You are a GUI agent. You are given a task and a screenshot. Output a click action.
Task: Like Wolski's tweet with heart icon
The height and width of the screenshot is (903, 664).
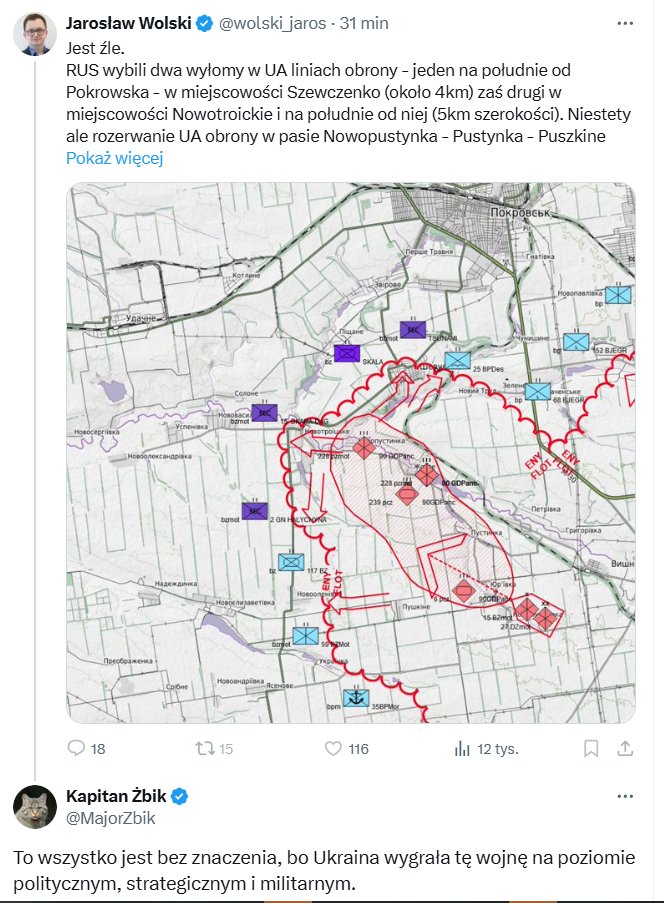click(333, 748)
